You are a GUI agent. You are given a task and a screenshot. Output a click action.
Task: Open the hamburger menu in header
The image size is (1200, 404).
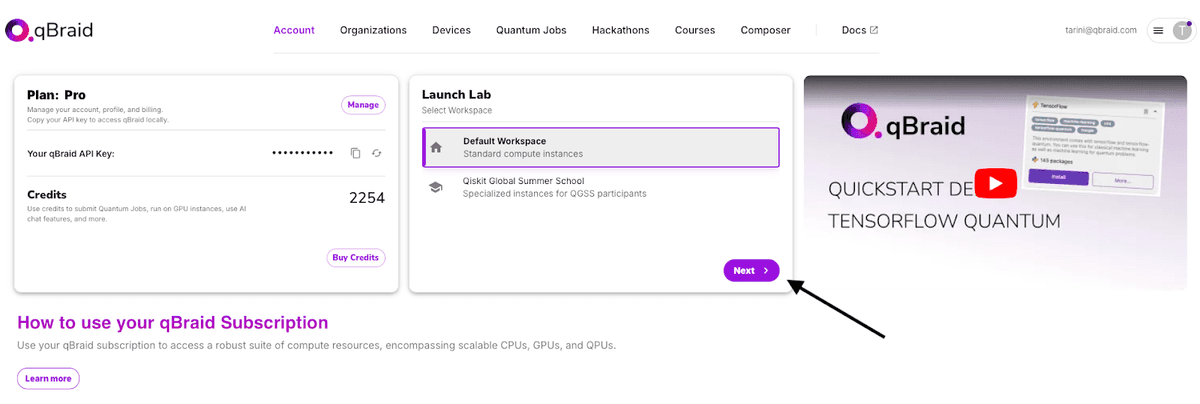(x=1158, y=31)
